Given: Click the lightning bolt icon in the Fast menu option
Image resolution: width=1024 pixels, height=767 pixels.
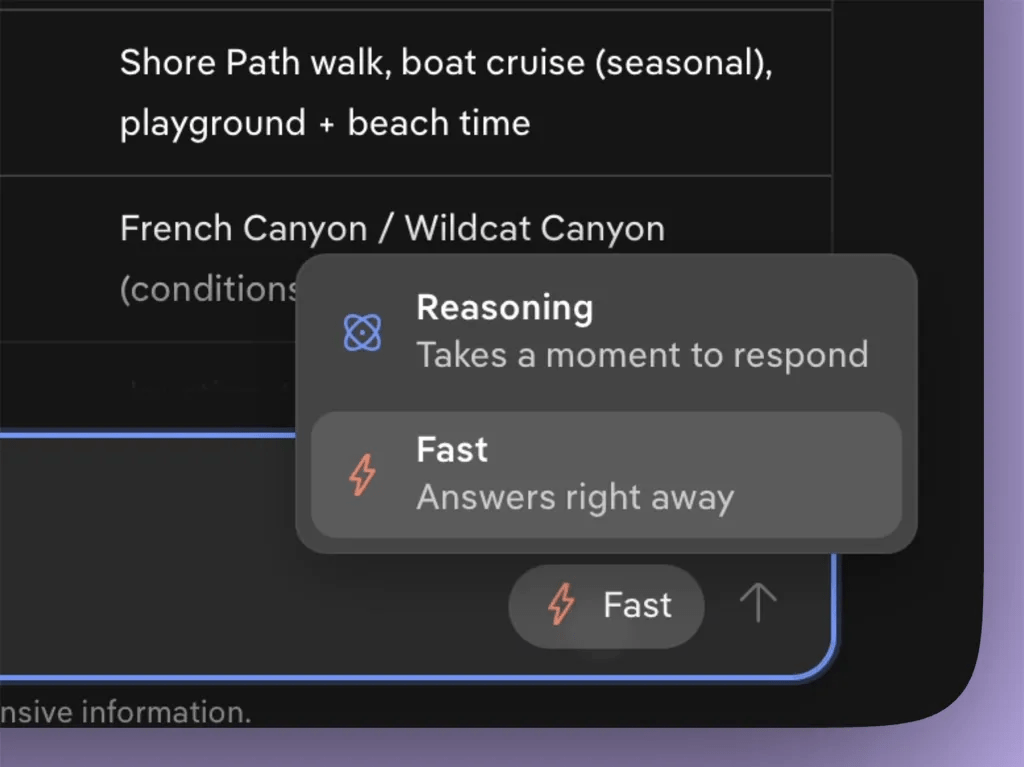Looking at the screenshot, I should click(x=361, y=475).
